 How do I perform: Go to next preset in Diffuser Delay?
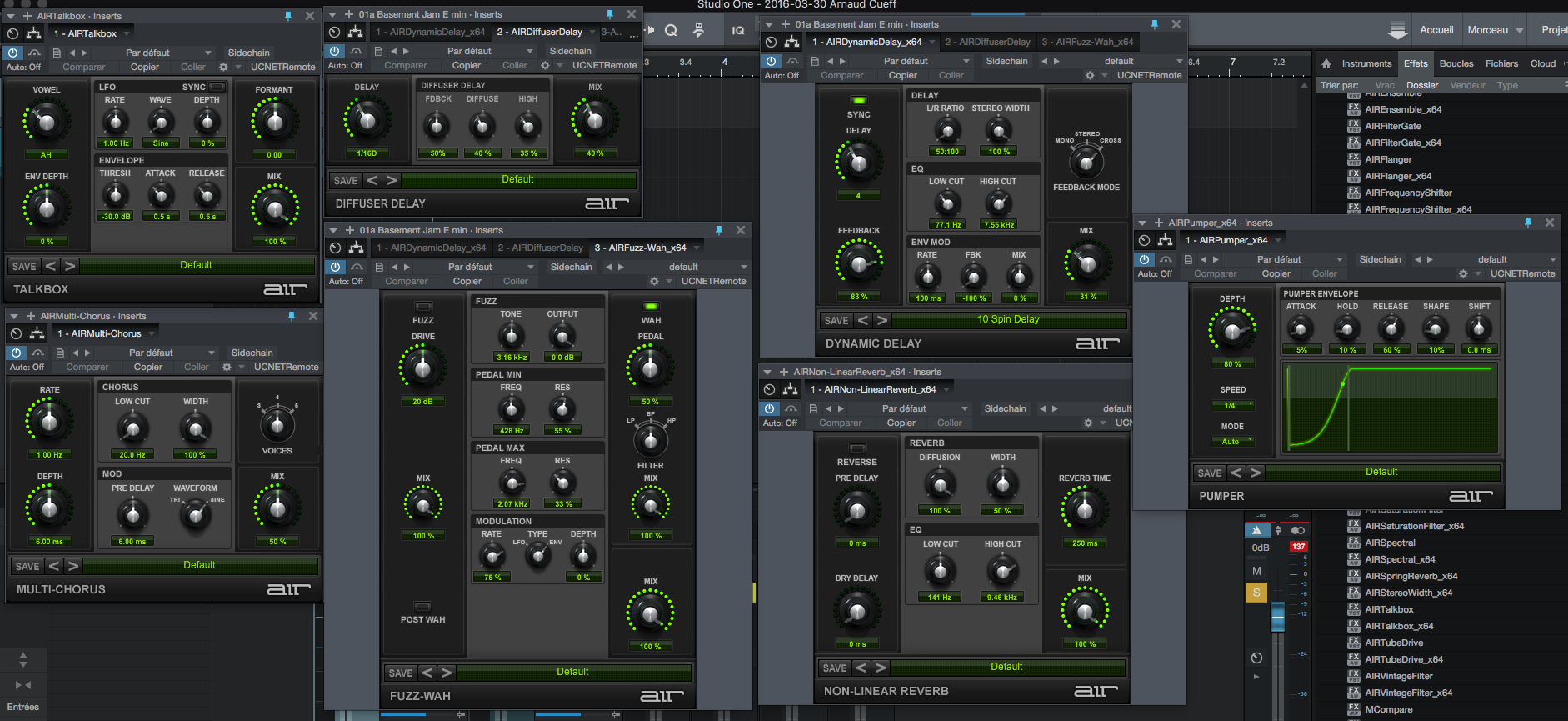(x=392, y=180)
